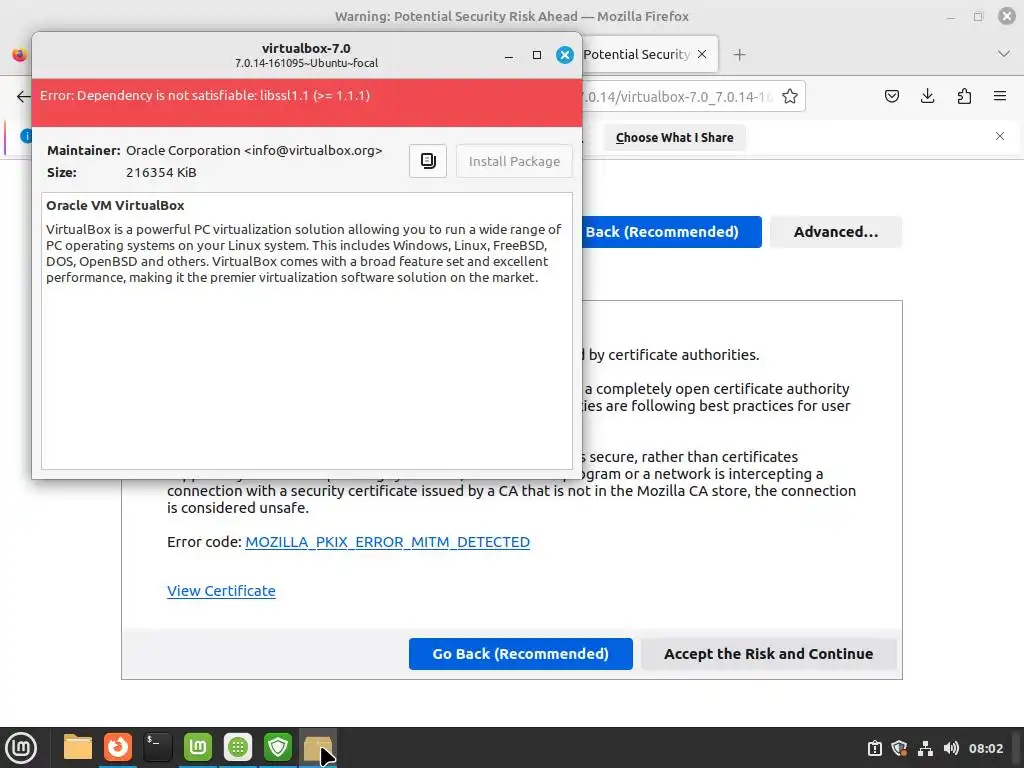The height and width of the screenshot is (768, 1024).
Task: Minimize the virtualbox-7.0 installer window
Action: [x=509, y=56]
